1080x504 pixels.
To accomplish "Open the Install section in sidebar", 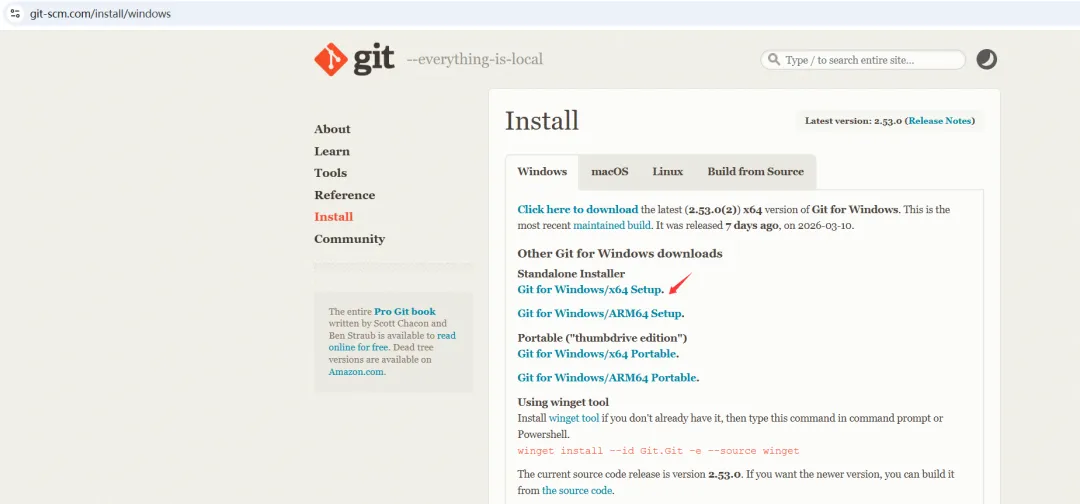I will tap(333, 216).
